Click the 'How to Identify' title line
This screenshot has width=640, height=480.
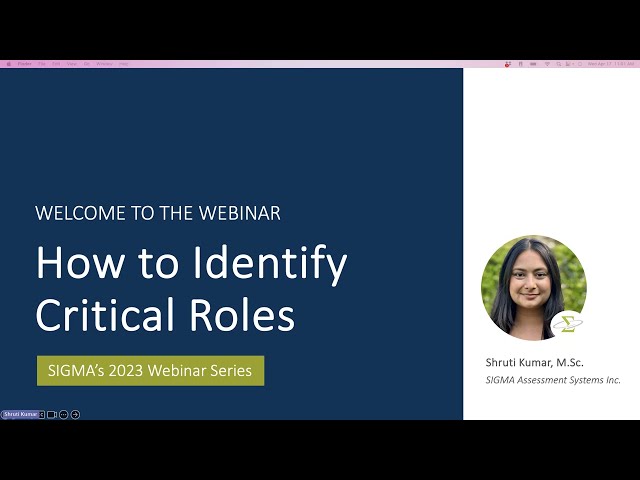click(191, 264)
